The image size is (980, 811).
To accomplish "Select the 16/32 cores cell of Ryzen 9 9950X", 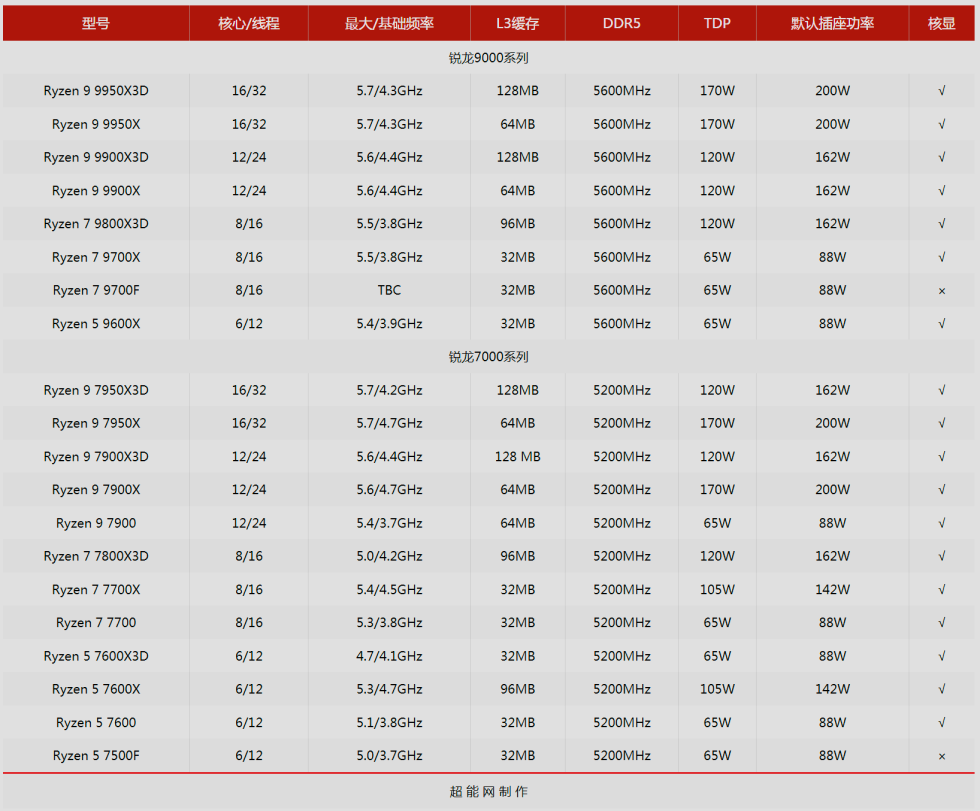I will click(249, 124).
